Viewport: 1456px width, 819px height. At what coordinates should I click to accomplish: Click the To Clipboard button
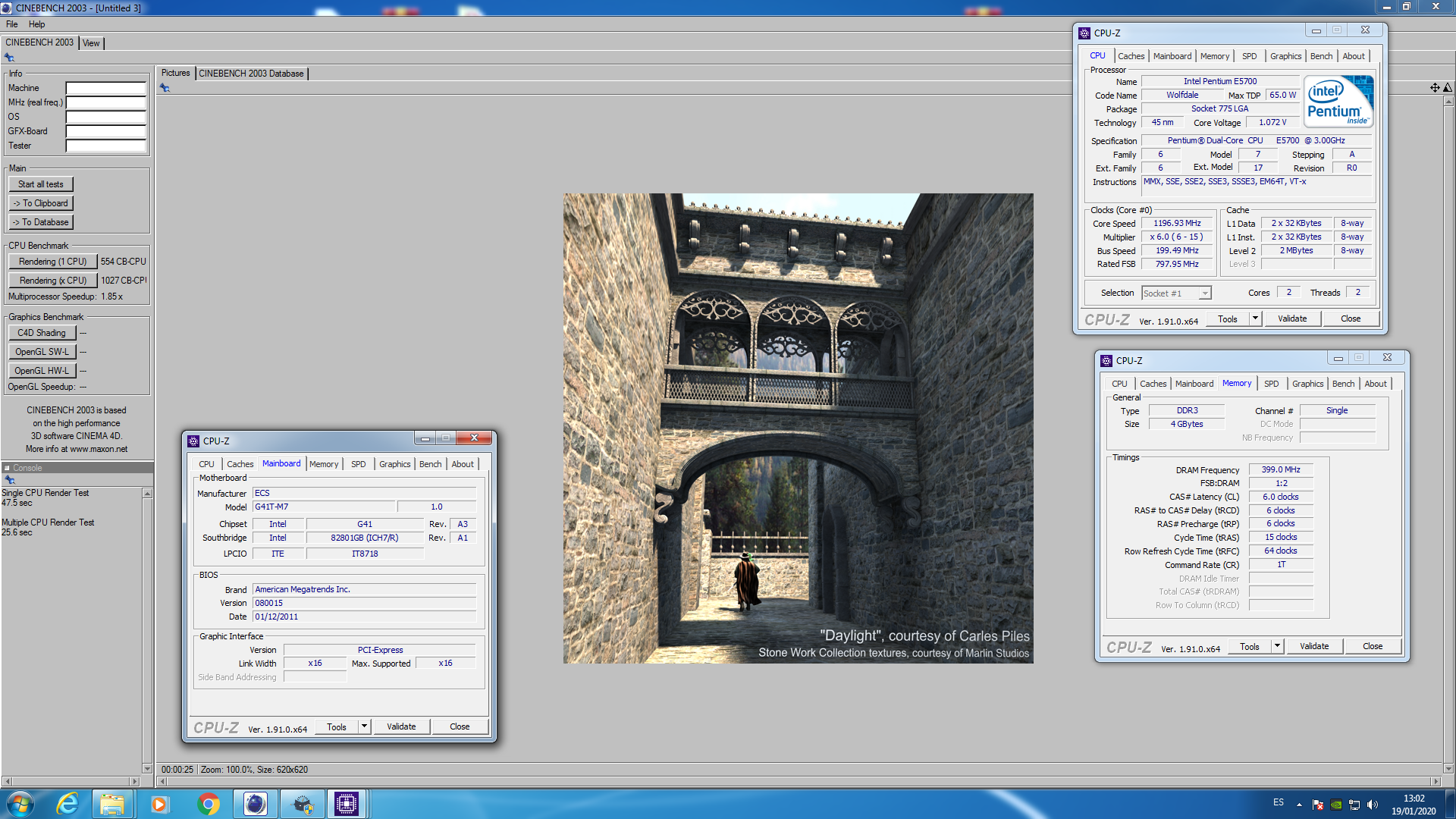pos(41,203)
